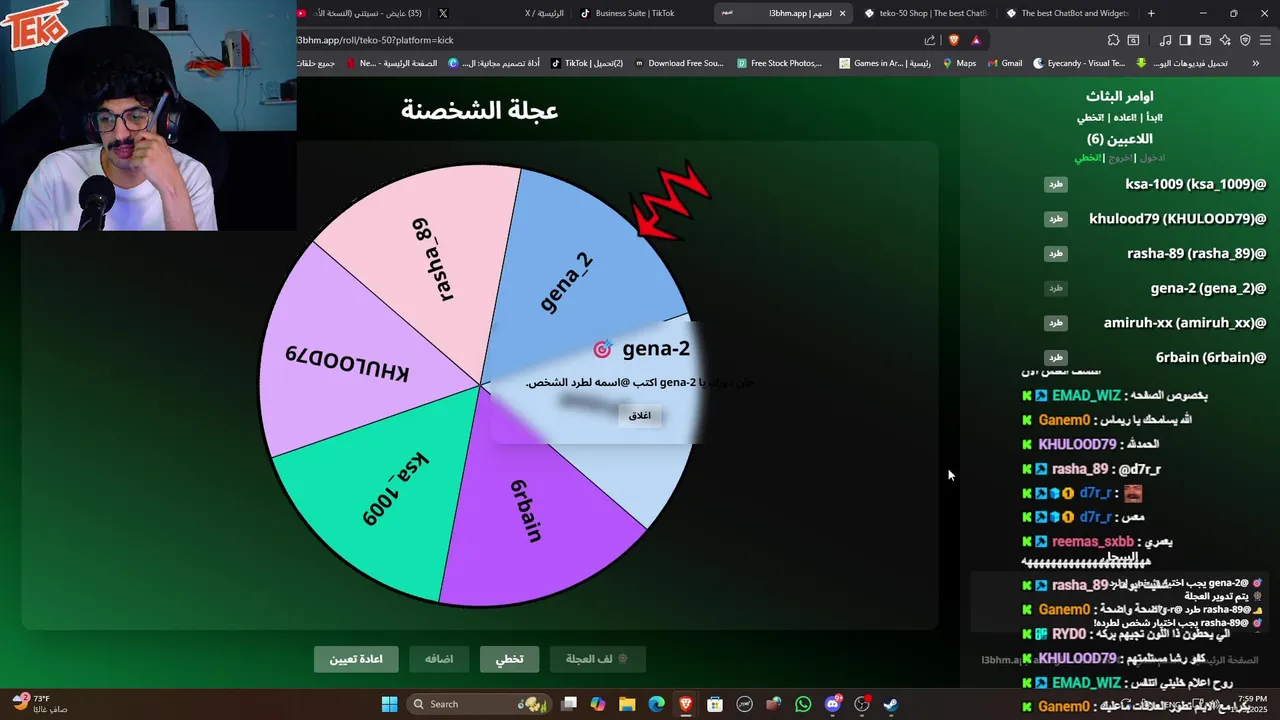Open the Gmail bookmark

click(1004, 63)
